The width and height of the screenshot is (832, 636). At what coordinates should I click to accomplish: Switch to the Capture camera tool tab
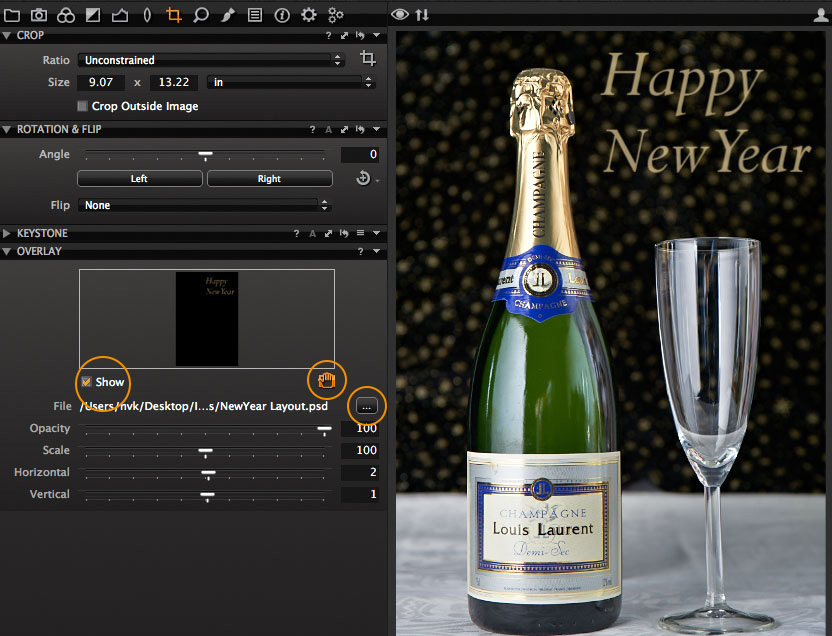pos(39,15)
